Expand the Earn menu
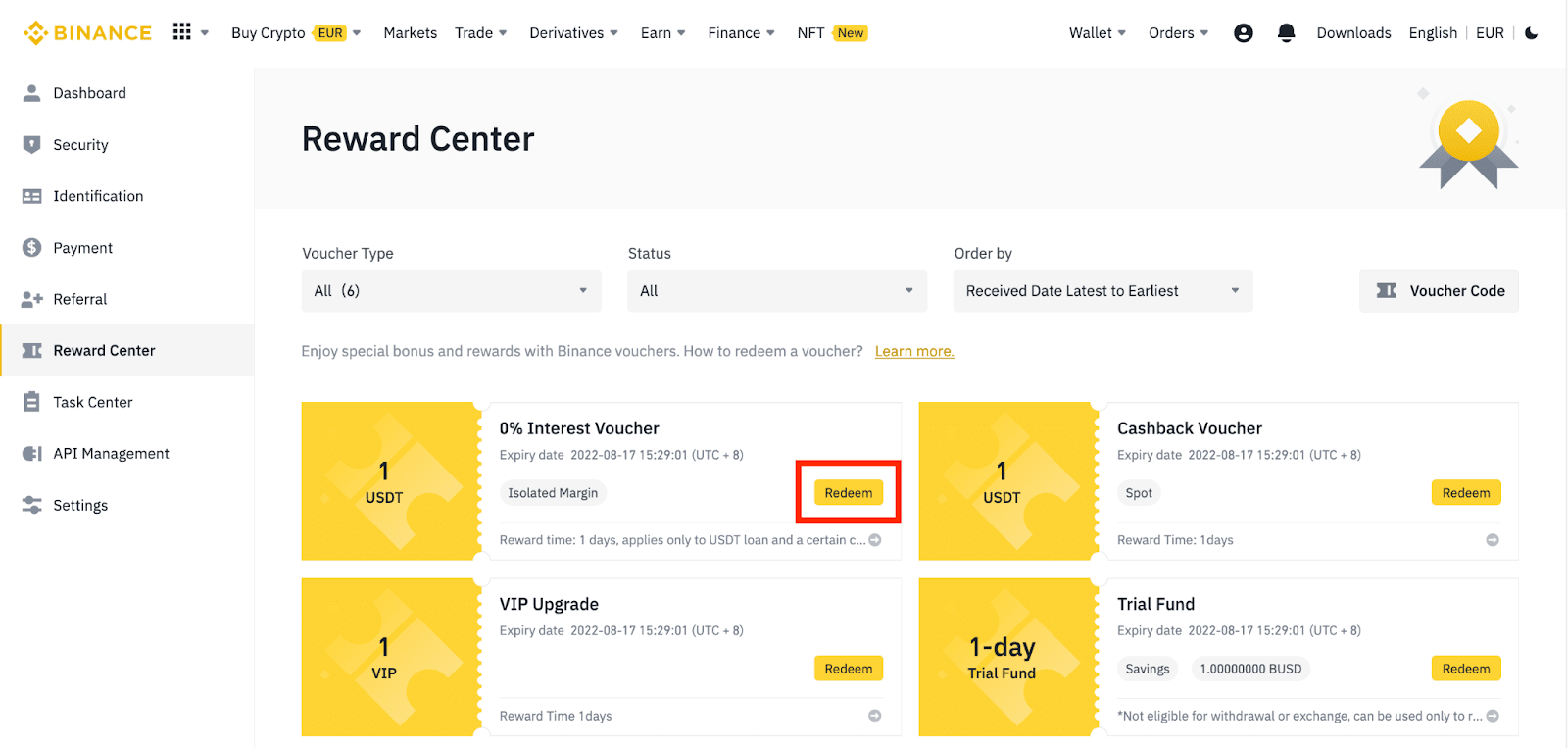Screen dimensions: 1568x748 pyautogui.click(x=663, y=33)
